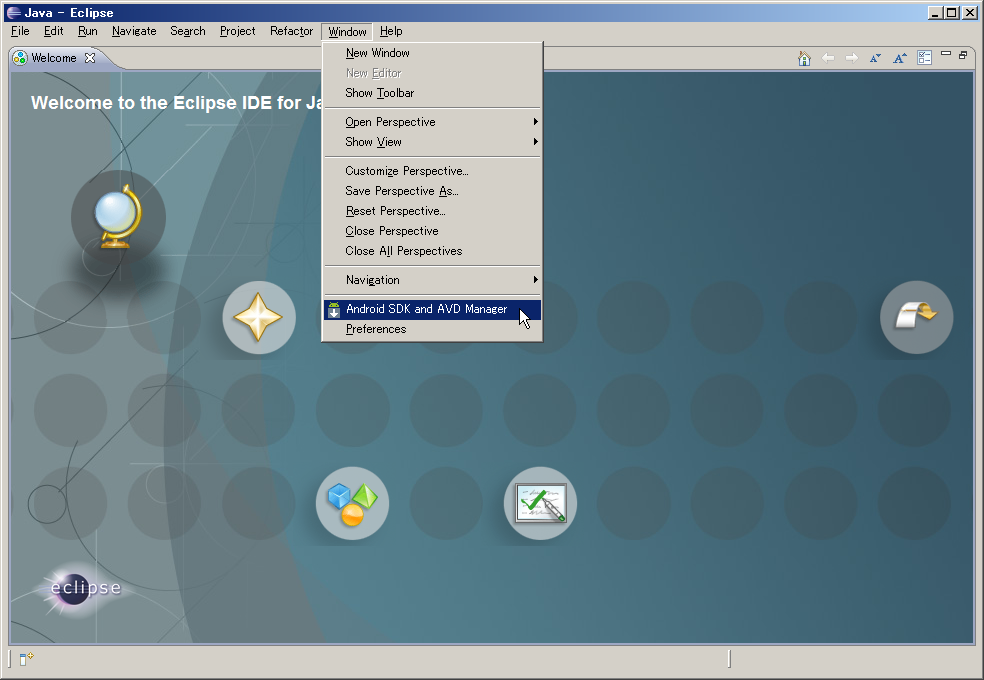The height and width of the screenshot is (680, 984).
Task: Click the Home icon in Welcome toolbar
Action: 804,58
